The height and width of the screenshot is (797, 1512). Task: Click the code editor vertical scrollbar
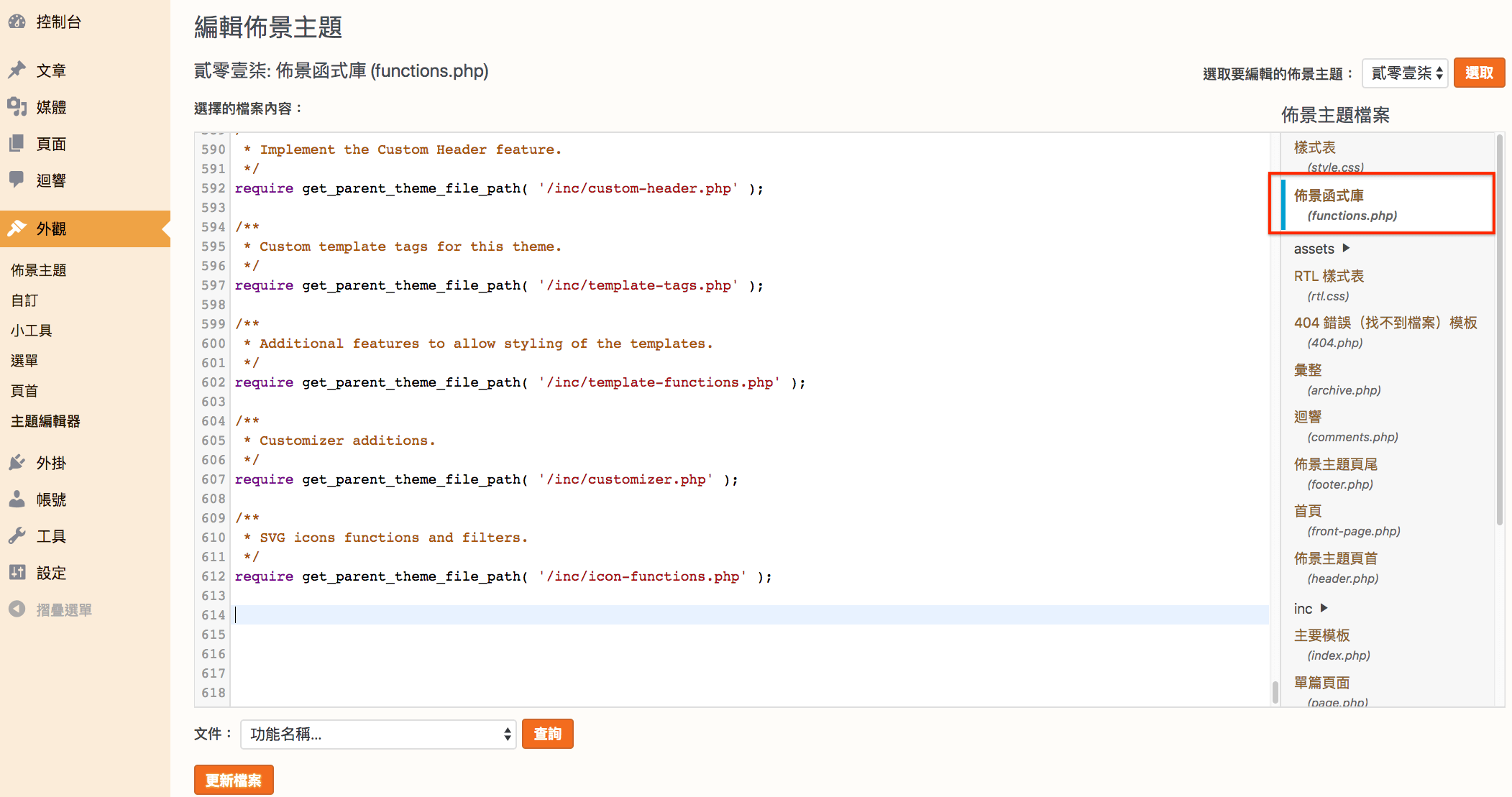[x=1275, y=691]
